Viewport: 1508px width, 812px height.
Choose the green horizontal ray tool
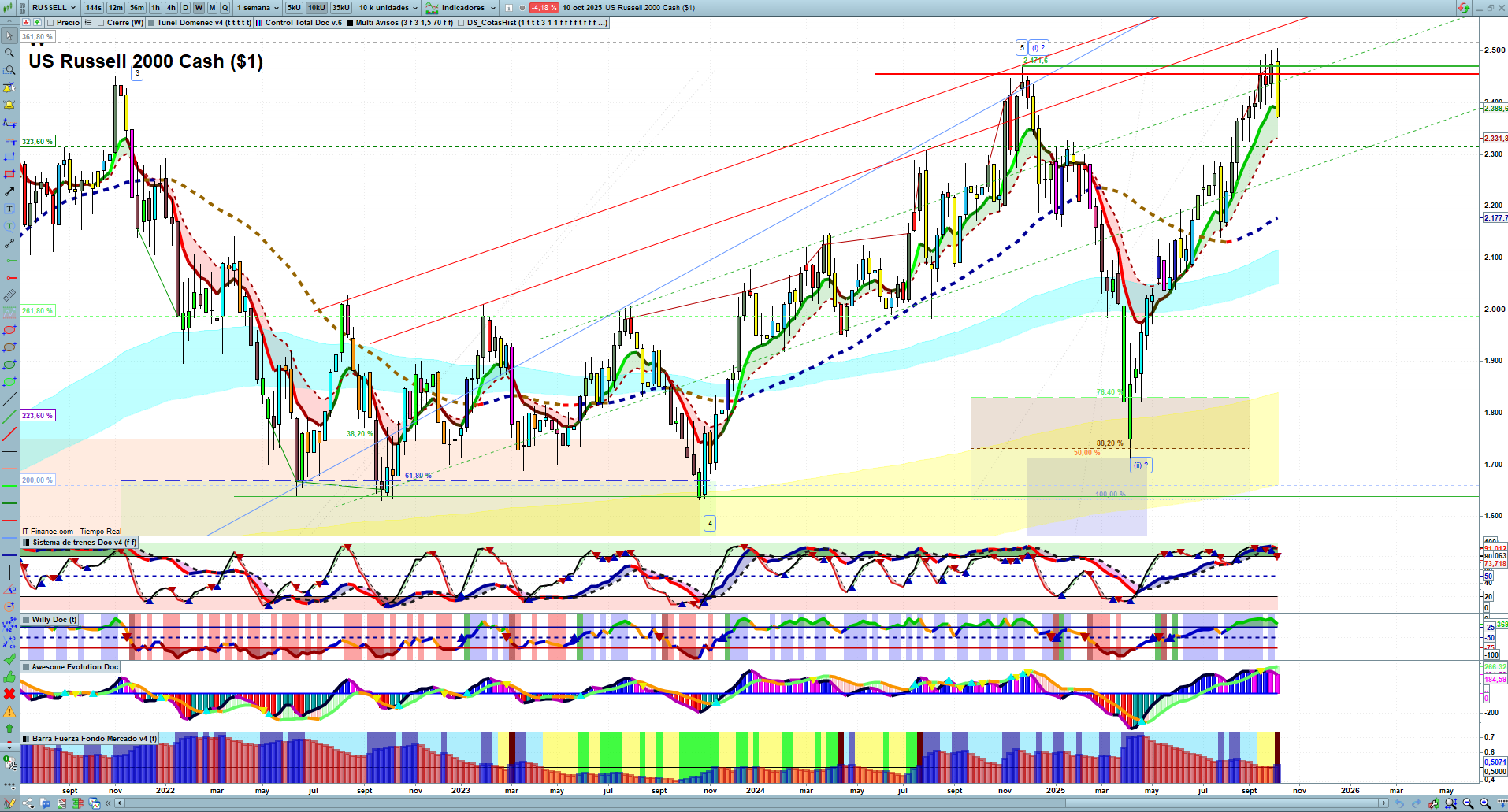pyautogui.click(x=9, y=261)
